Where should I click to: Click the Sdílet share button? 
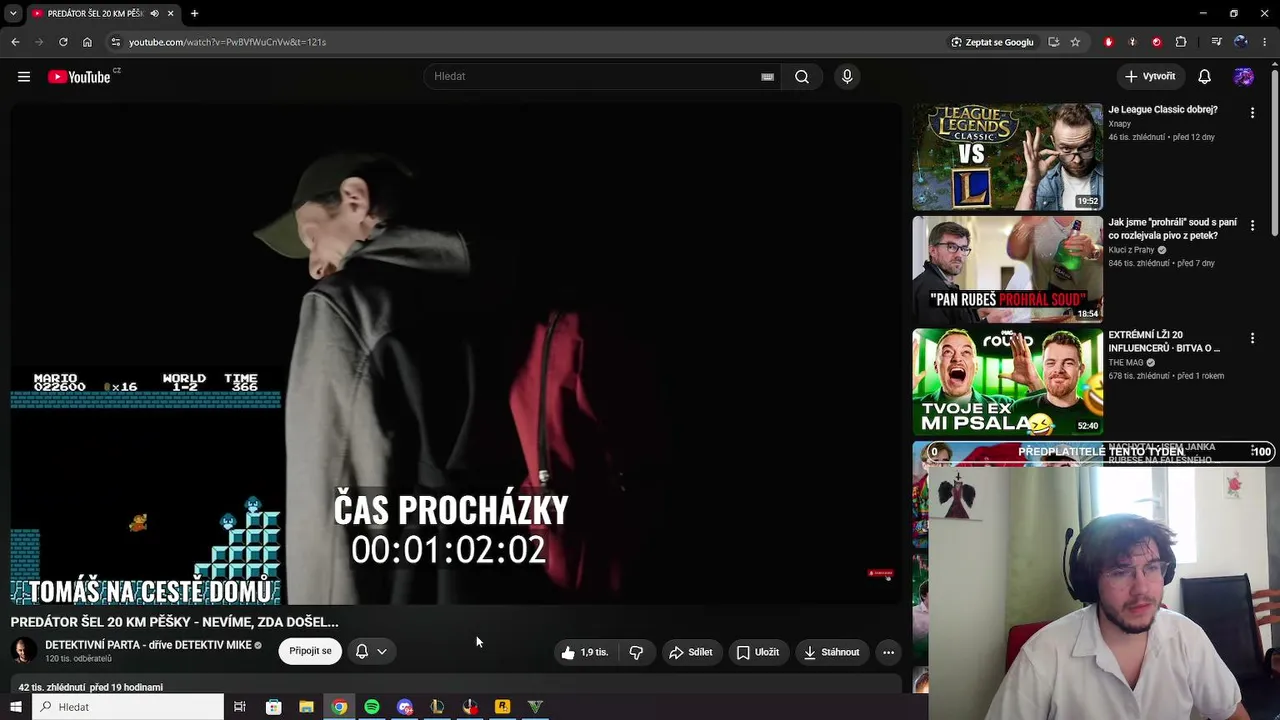point(691,652)
